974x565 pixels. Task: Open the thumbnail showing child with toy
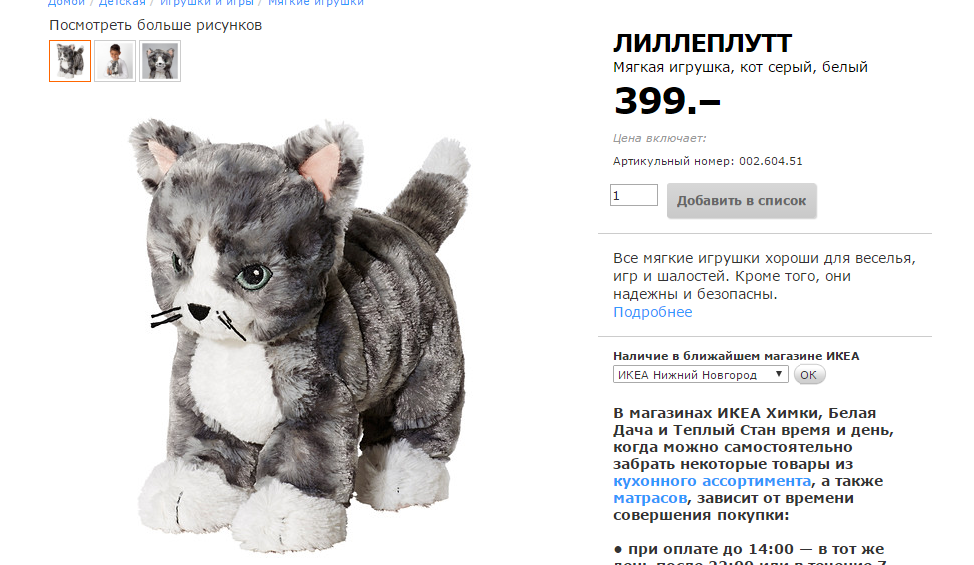click(115, 61)
